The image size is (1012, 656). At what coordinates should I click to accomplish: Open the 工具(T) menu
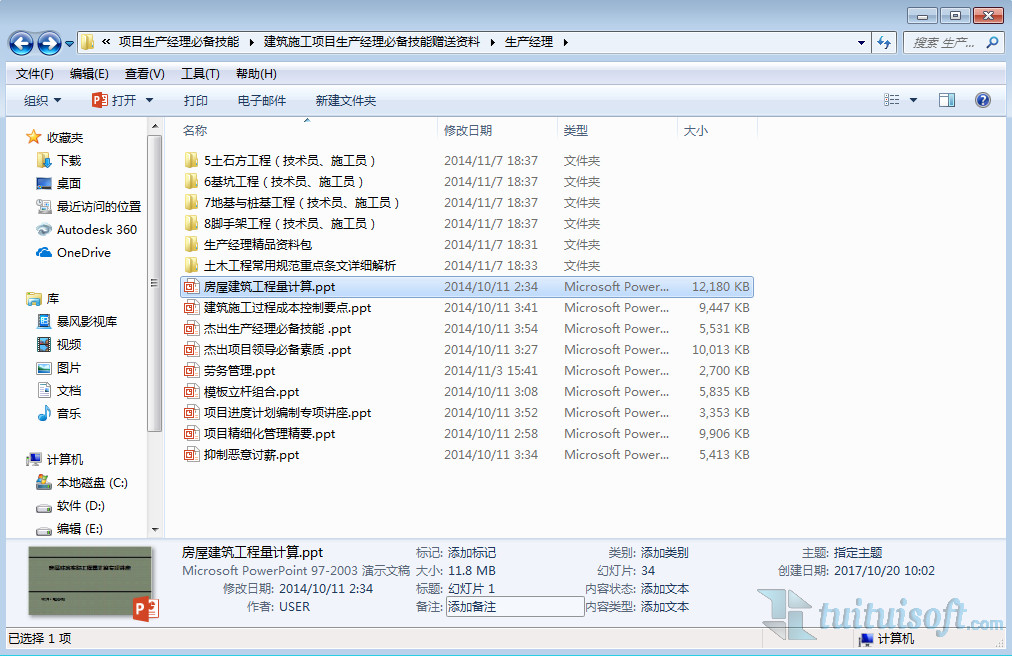point(200,74)
